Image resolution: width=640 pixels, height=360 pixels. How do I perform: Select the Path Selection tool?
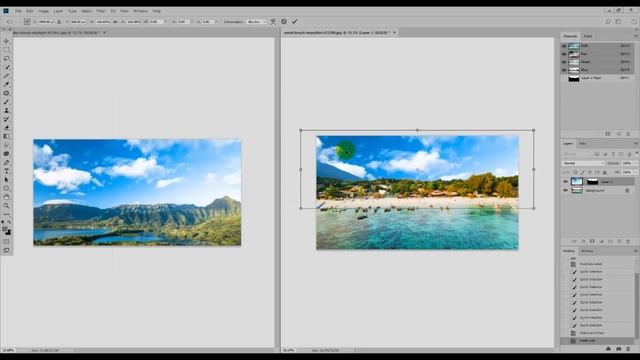point(6,180)
